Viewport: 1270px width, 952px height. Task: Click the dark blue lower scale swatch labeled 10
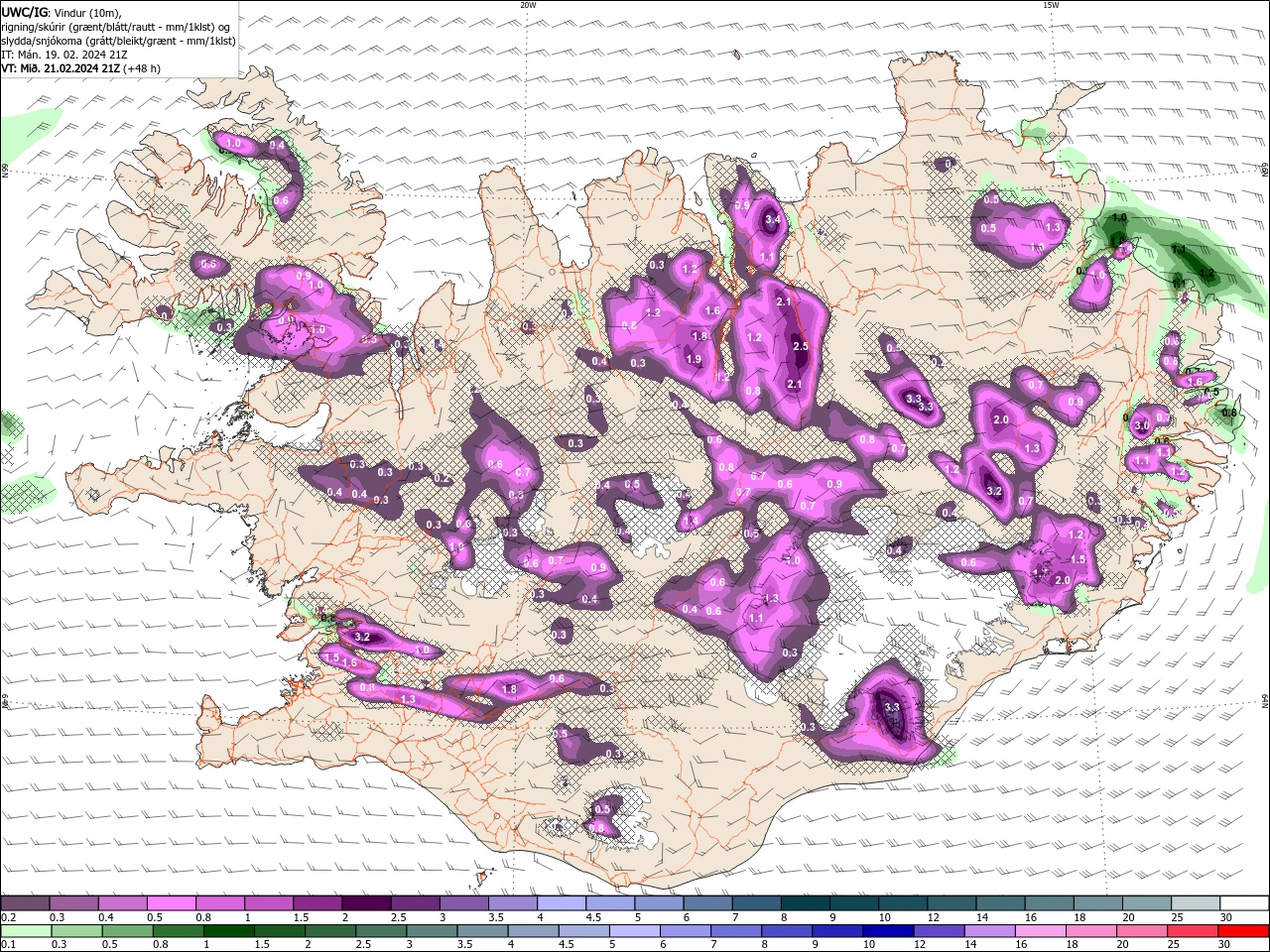point(887,931)
